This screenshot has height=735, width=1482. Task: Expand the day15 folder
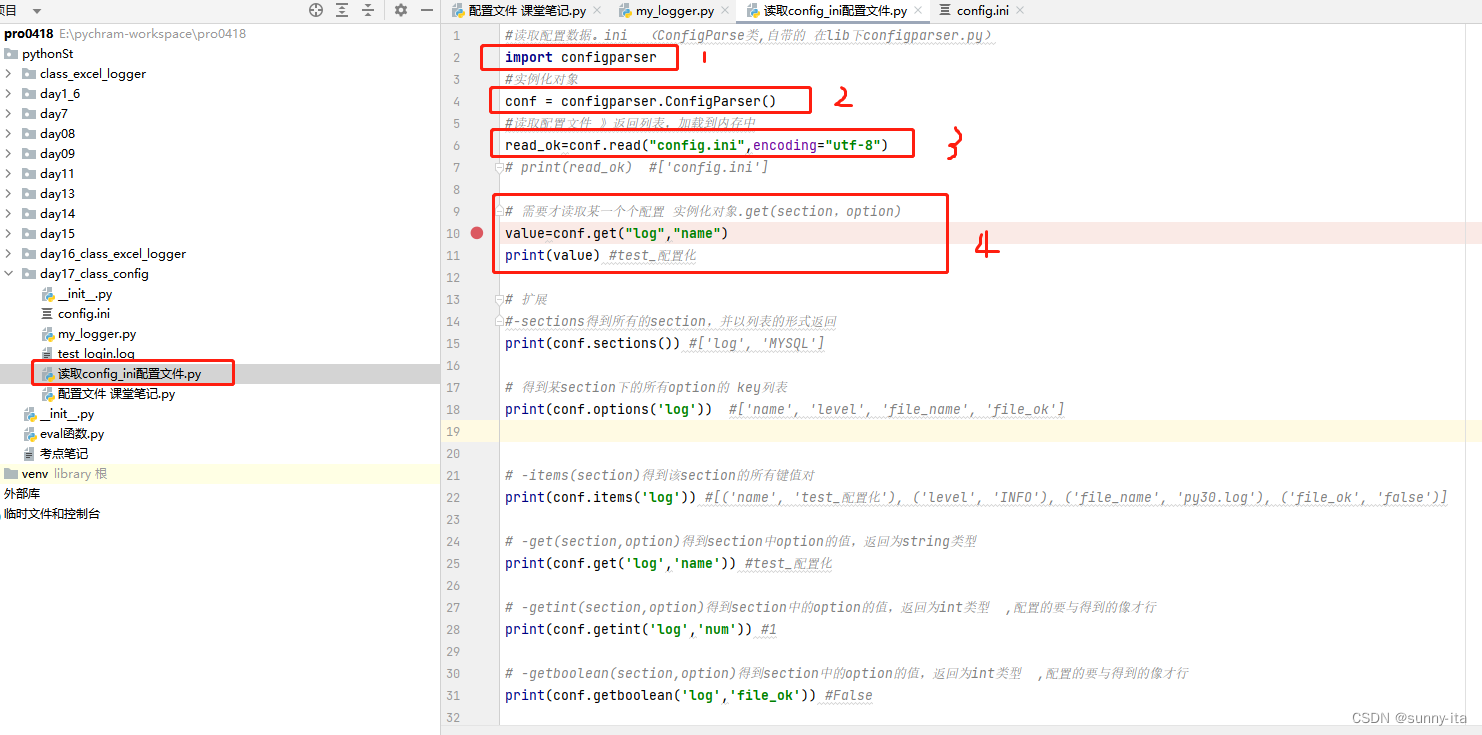pos(9,234)
